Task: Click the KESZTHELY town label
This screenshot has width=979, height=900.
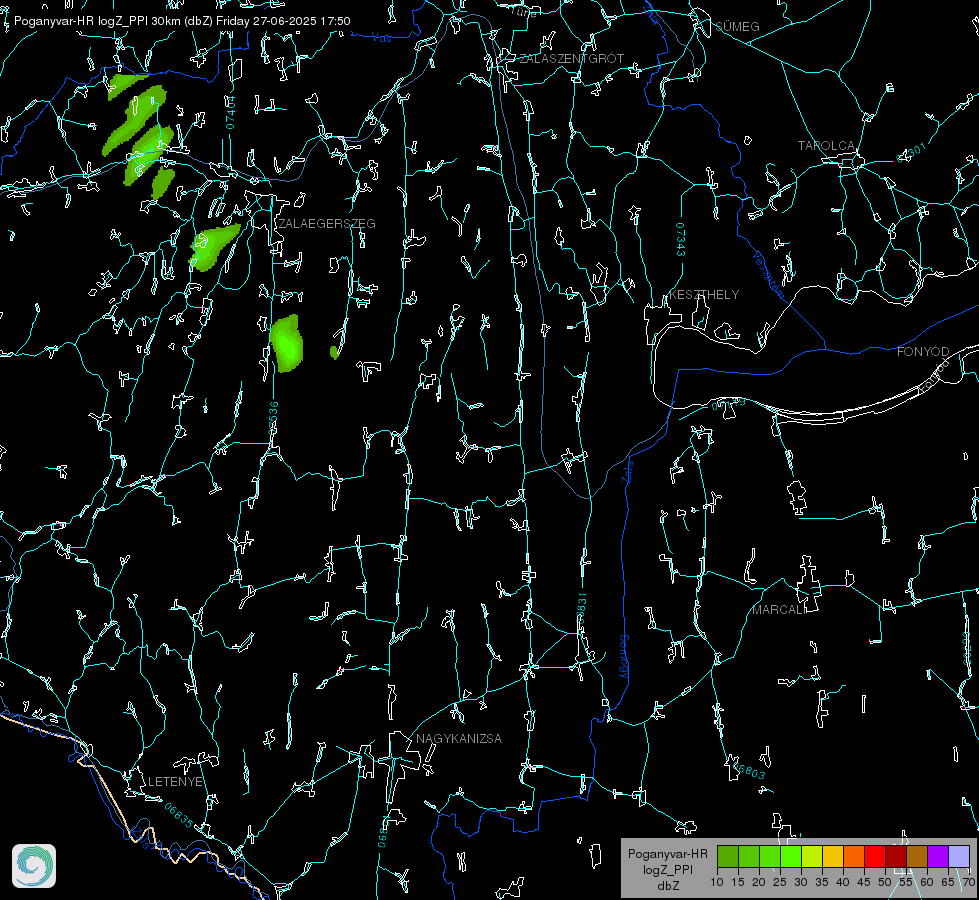Action: pos(704,294)
